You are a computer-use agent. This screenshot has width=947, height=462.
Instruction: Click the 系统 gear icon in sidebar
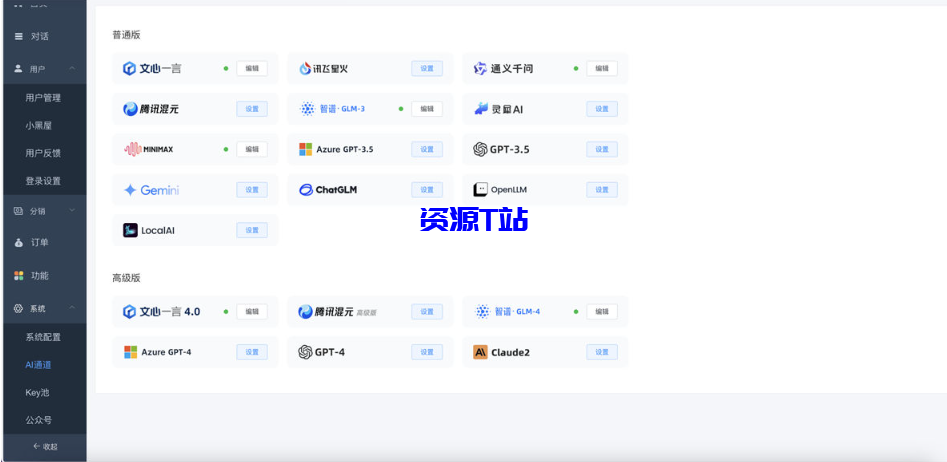pos(18,308)
